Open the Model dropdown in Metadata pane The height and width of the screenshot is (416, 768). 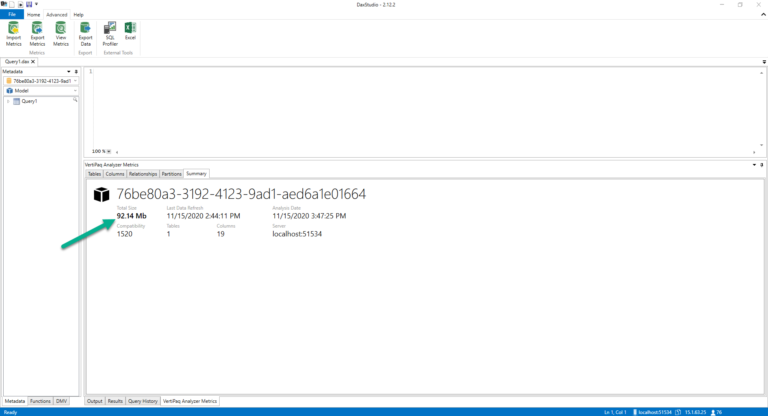(x=75, y=91)
